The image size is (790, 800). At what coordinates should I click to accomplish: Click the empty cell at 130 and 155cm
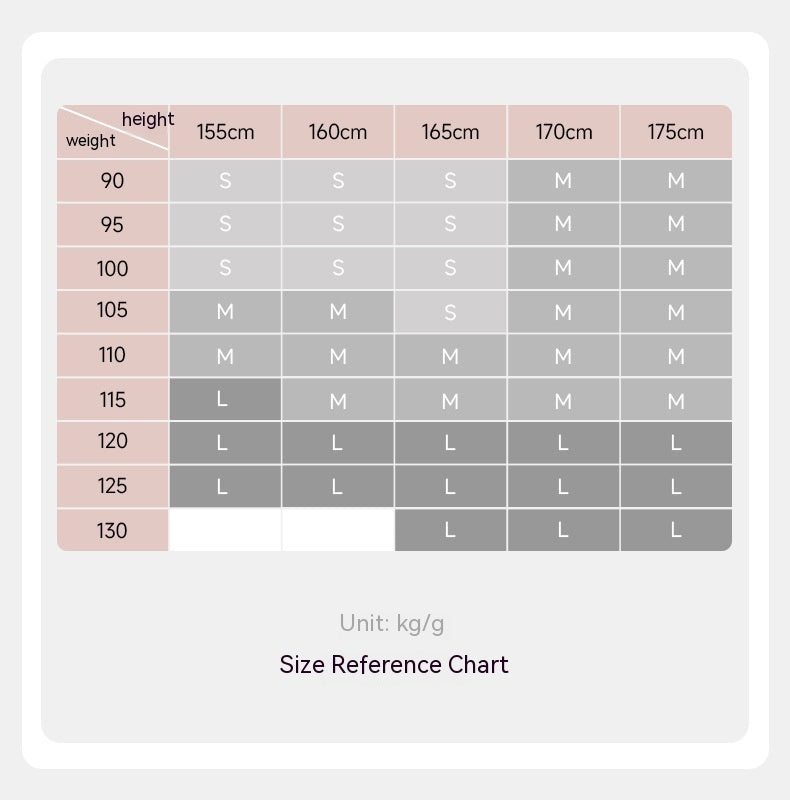click(225, 530)
